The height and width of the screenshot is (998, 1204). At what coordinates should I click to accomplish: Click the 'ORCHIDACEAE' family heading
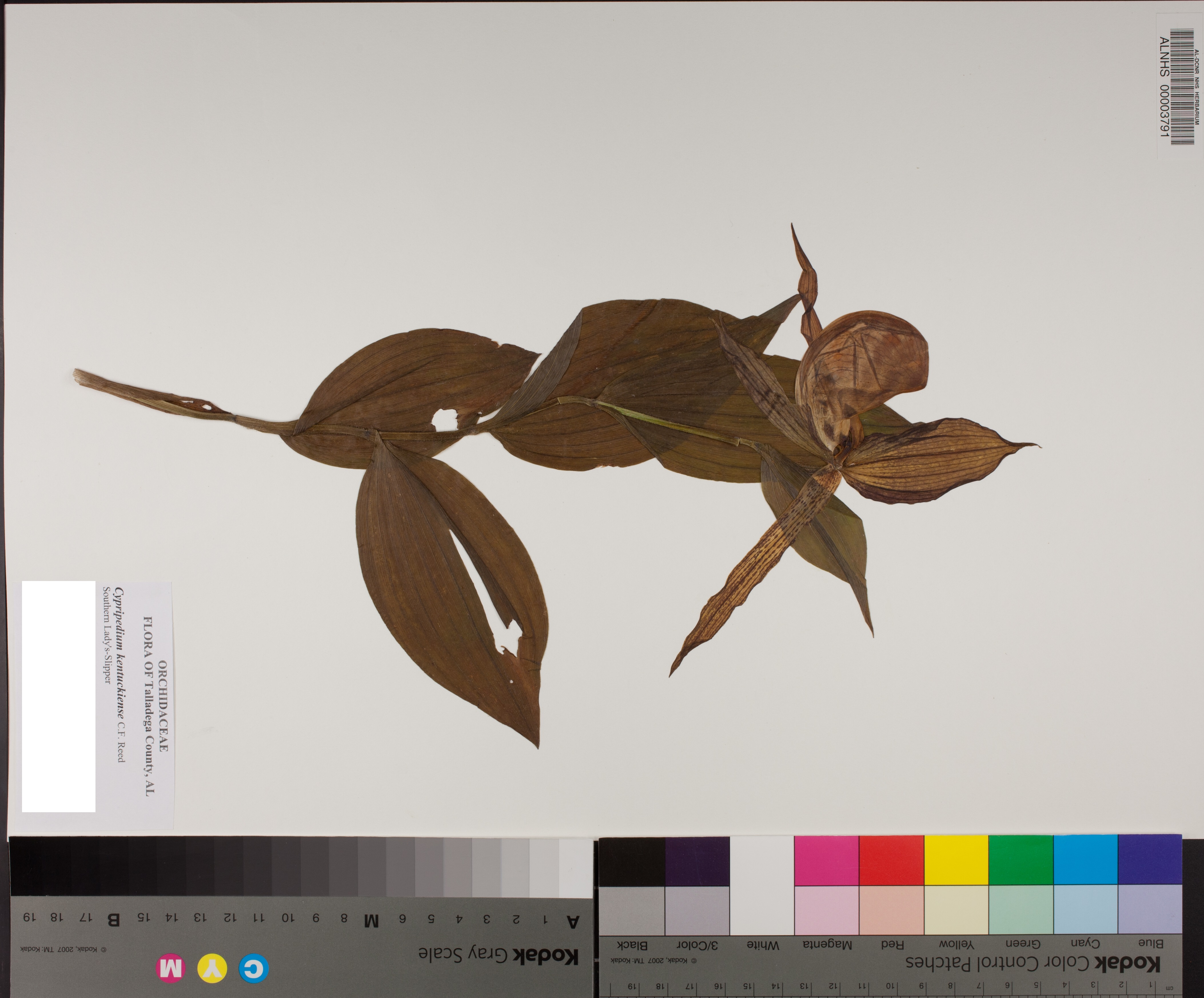pos(163,706)
